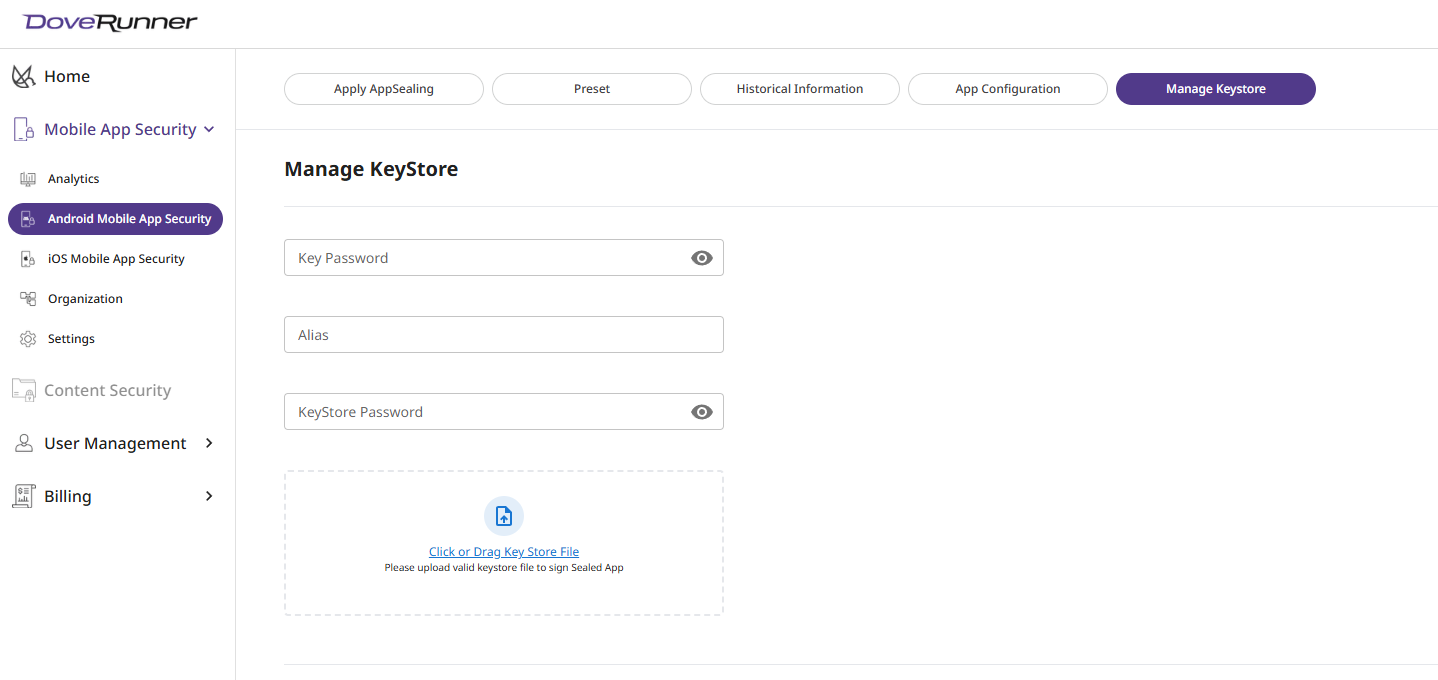Click the Organization hierarchy icon
Image resolution: width=1438 pixels, height=680 pixels.
28,299
